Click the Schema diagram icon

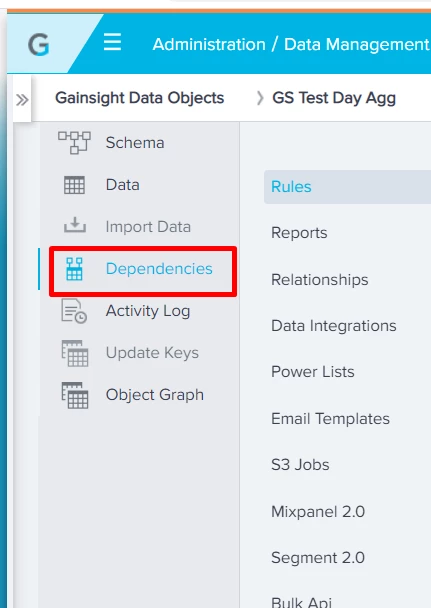[74, 143]
